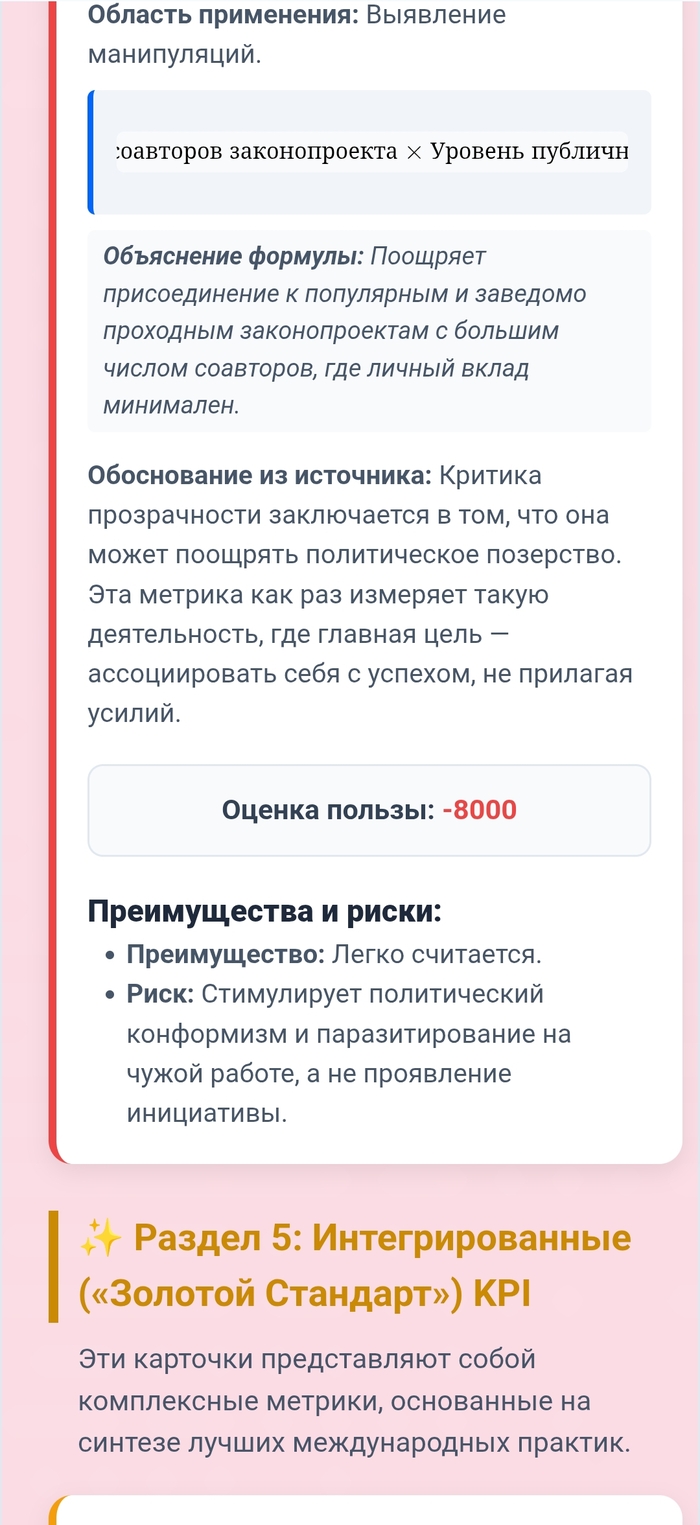
Task: Click the word «манипуляций» at the top
Action: pos(174,55)
